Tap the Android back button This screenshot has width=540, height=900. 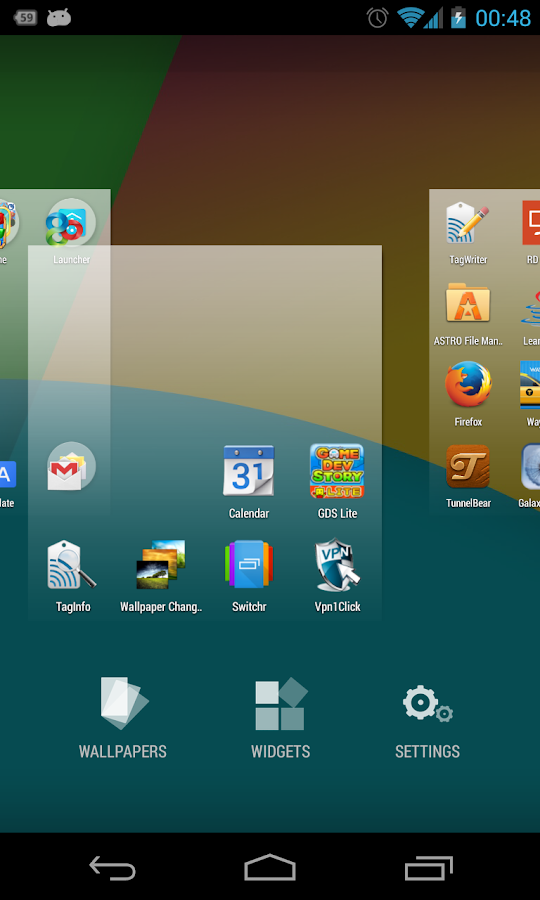(112, 867)
